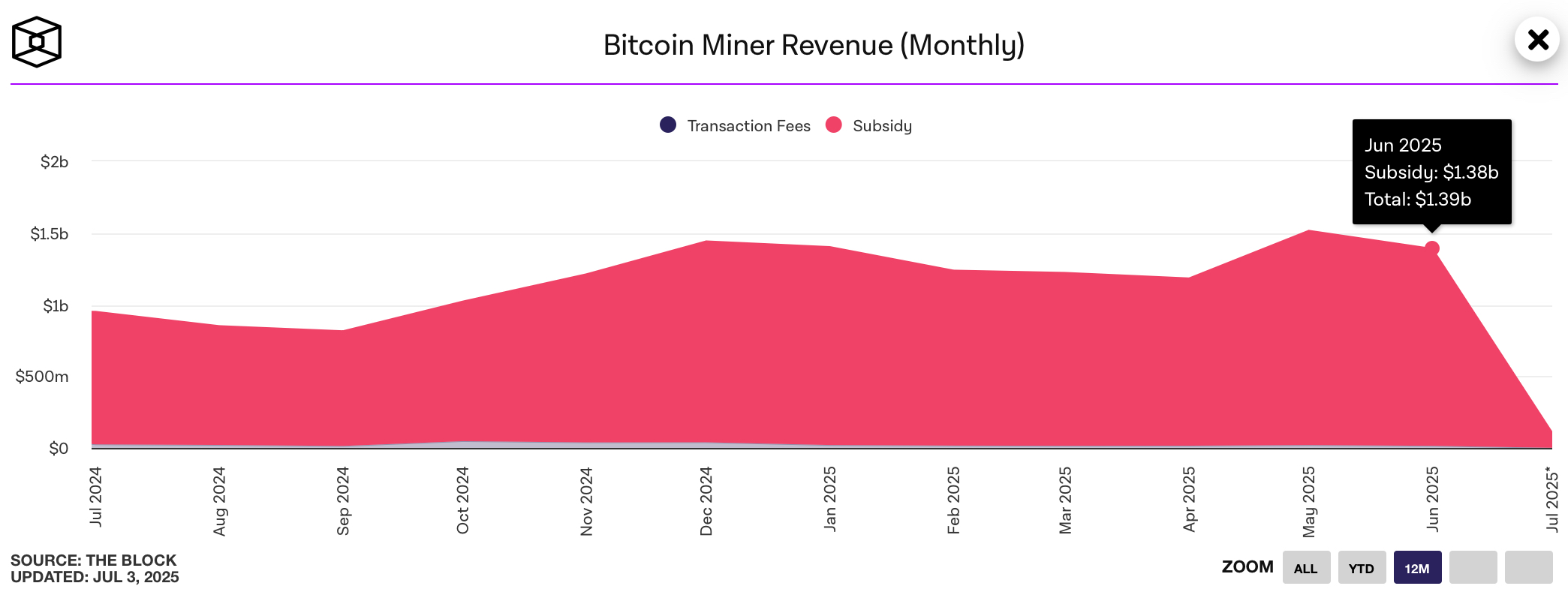This screenshot has width=1568, height=601.
Task: Click the Jul 2025* axis label
Action: (x=1551, y=498)
